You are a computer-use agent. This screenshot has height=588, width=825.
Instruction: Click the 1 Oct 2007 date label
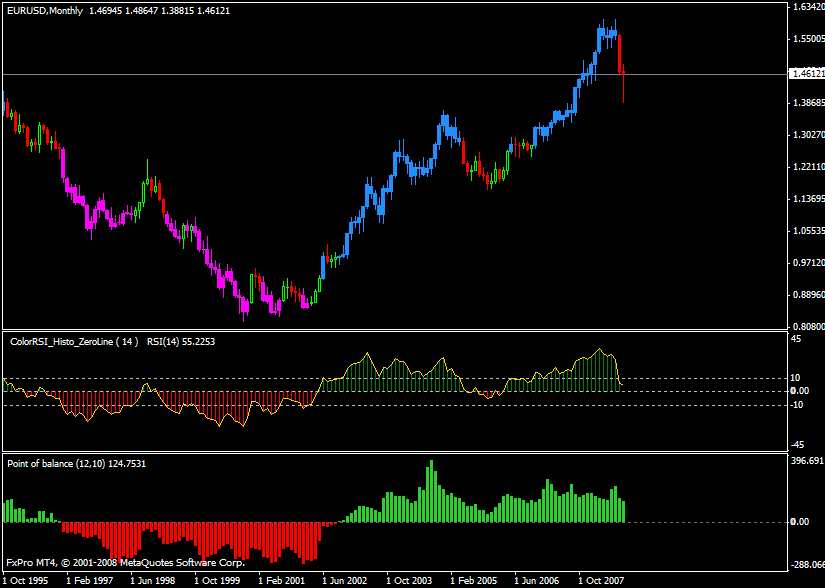pyautogui.click(x=602, y=580)
